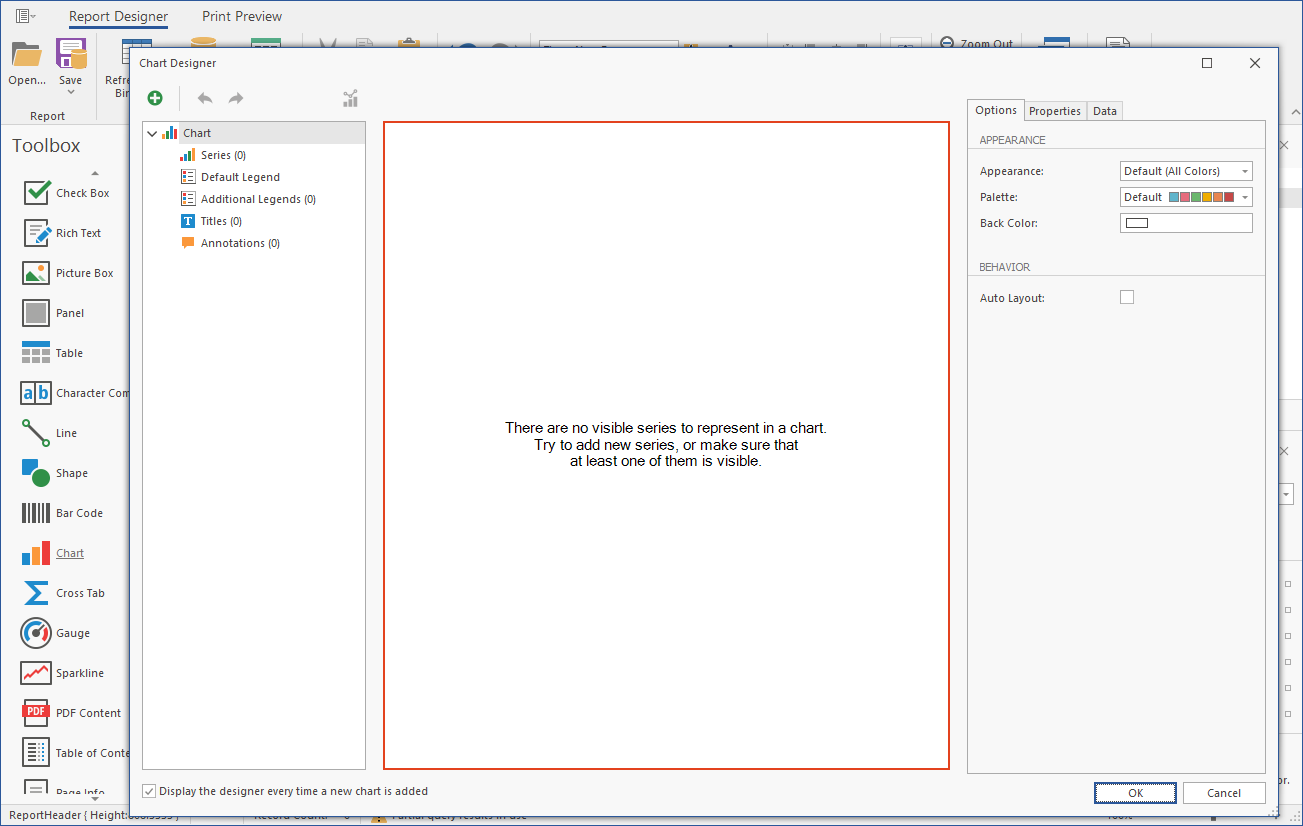This screenshot has width=1303, height=826.
Task: Pick the Bar Code toolbox icon
Action: point(36,513)
